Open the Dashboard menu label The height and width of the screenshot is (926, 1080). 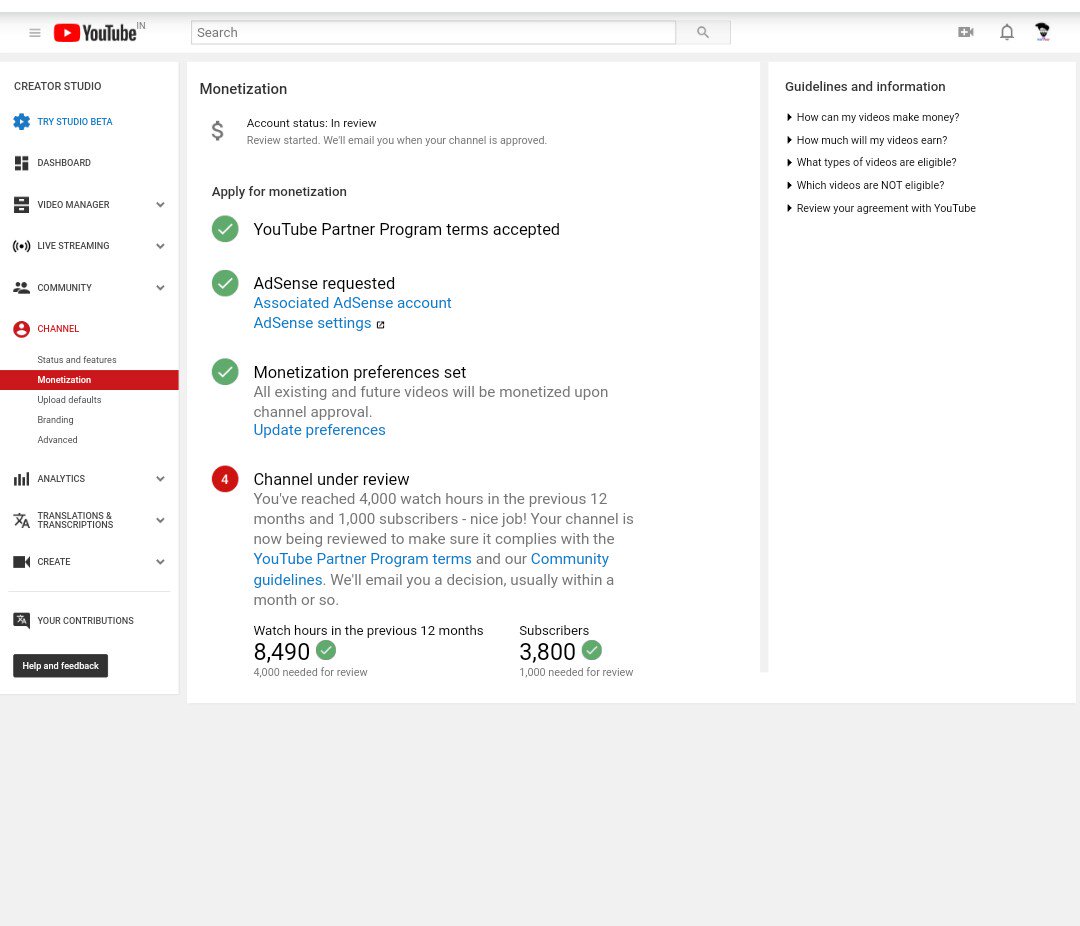click(x=64, y=163)
